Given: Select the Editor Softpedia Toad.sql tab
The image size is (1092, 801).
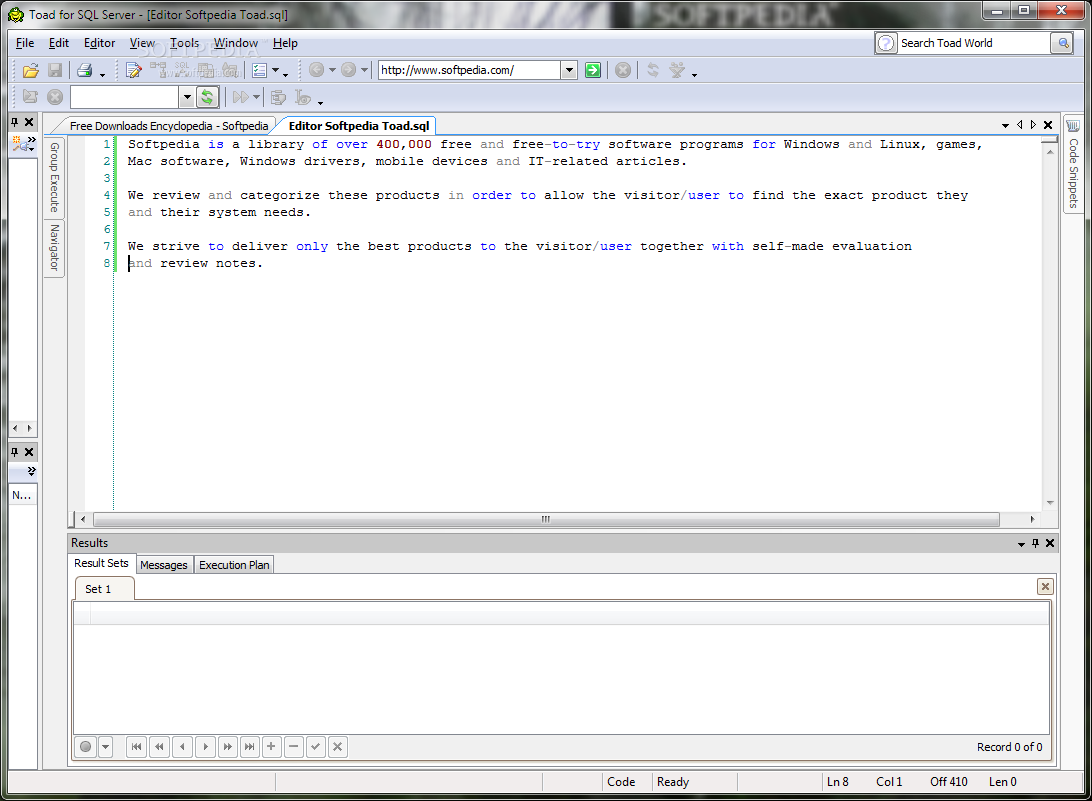Looking at the screenshot, I should (x=359, y=126).
